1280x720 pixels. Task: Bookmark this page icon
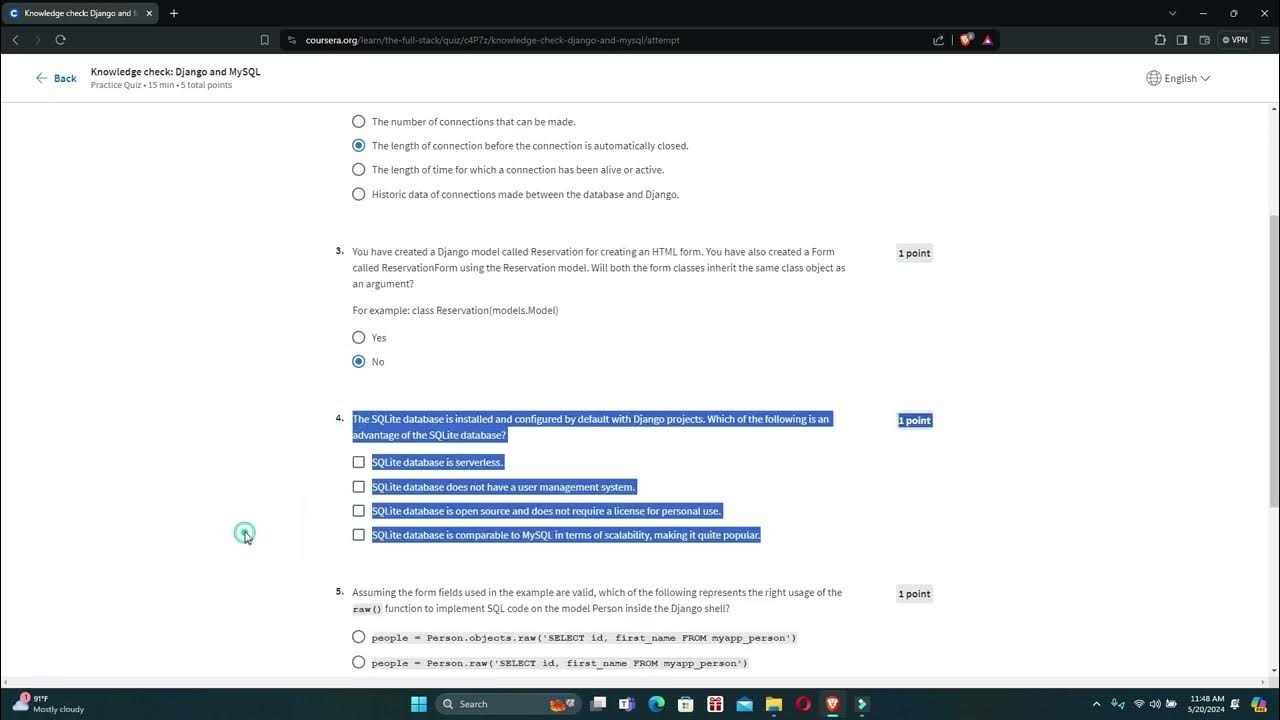click(264, 40)
